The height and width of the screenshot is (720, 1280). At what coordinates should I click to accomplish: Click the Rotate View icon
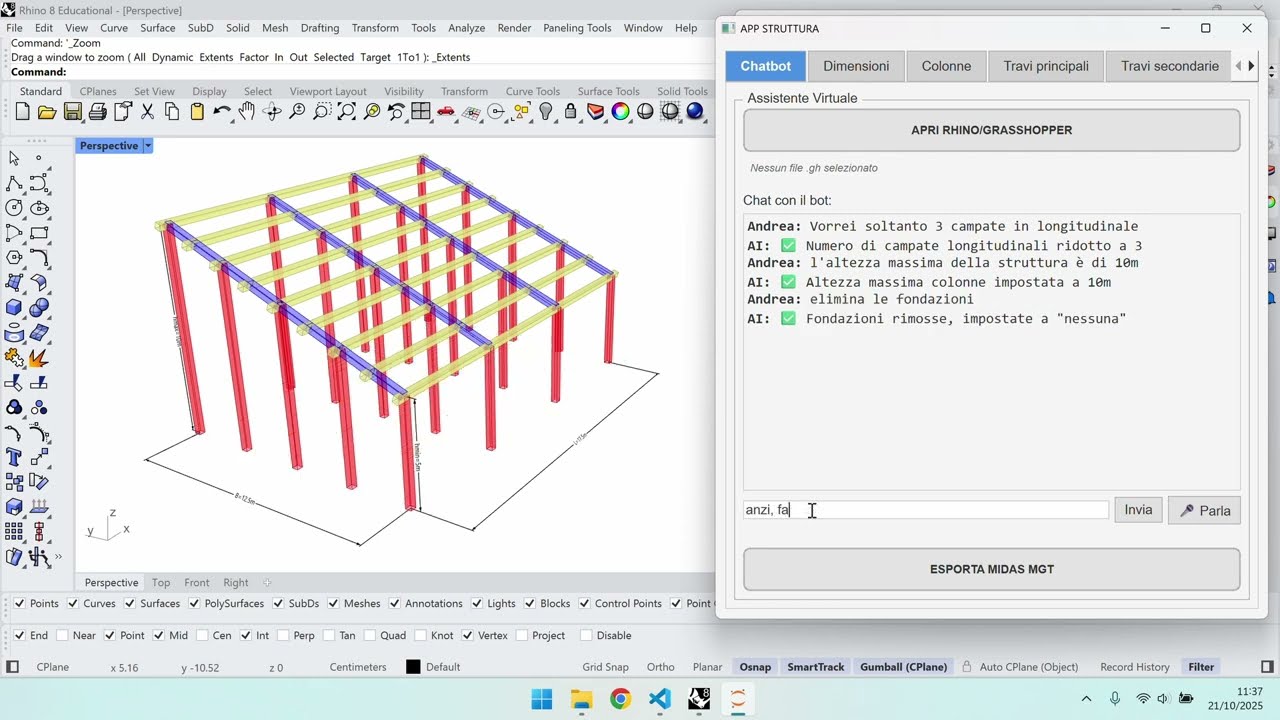tap(272, 112)
